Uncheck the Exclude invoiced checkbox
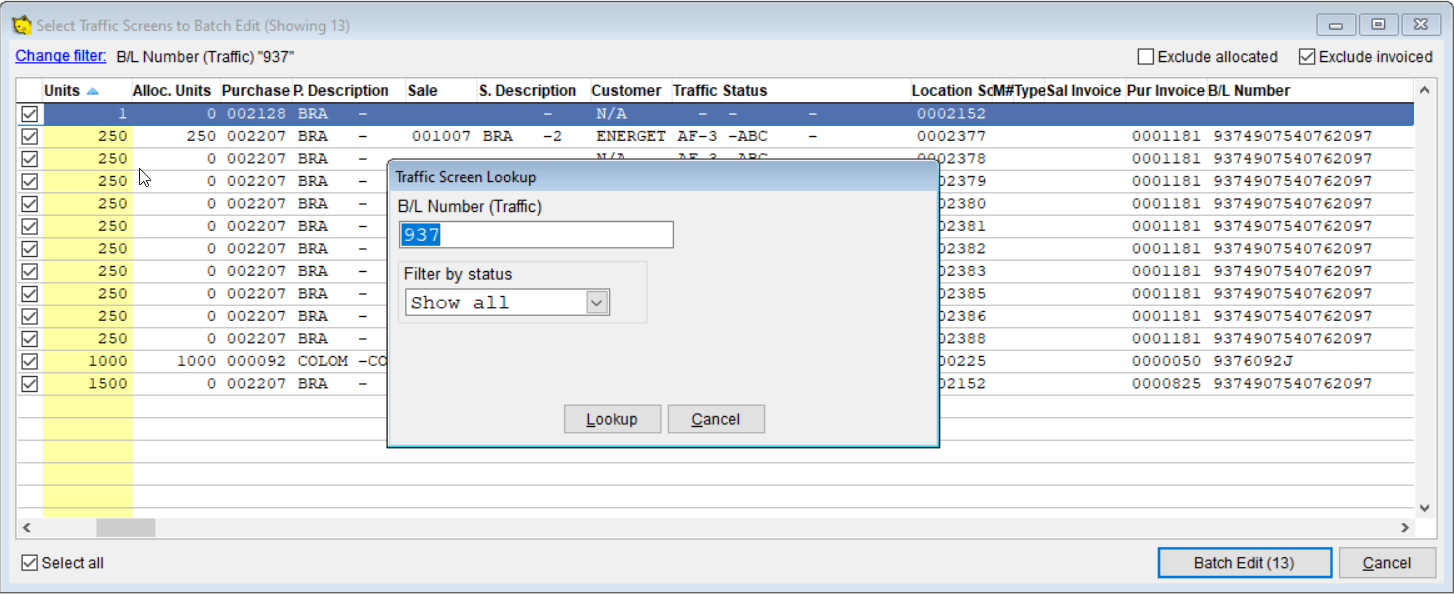Screen dimensions: 1454x594 (x=1307, y=57)
